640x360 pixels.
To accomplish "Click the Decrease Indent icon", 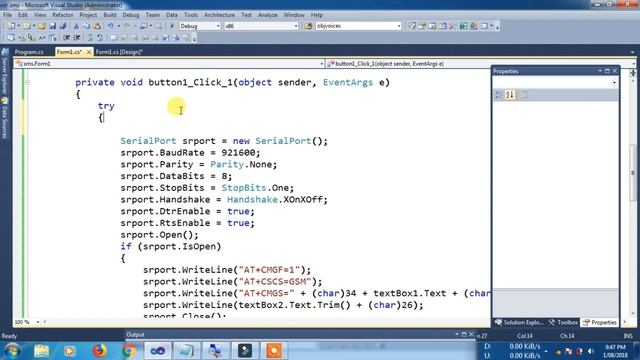I will (66, 38).
